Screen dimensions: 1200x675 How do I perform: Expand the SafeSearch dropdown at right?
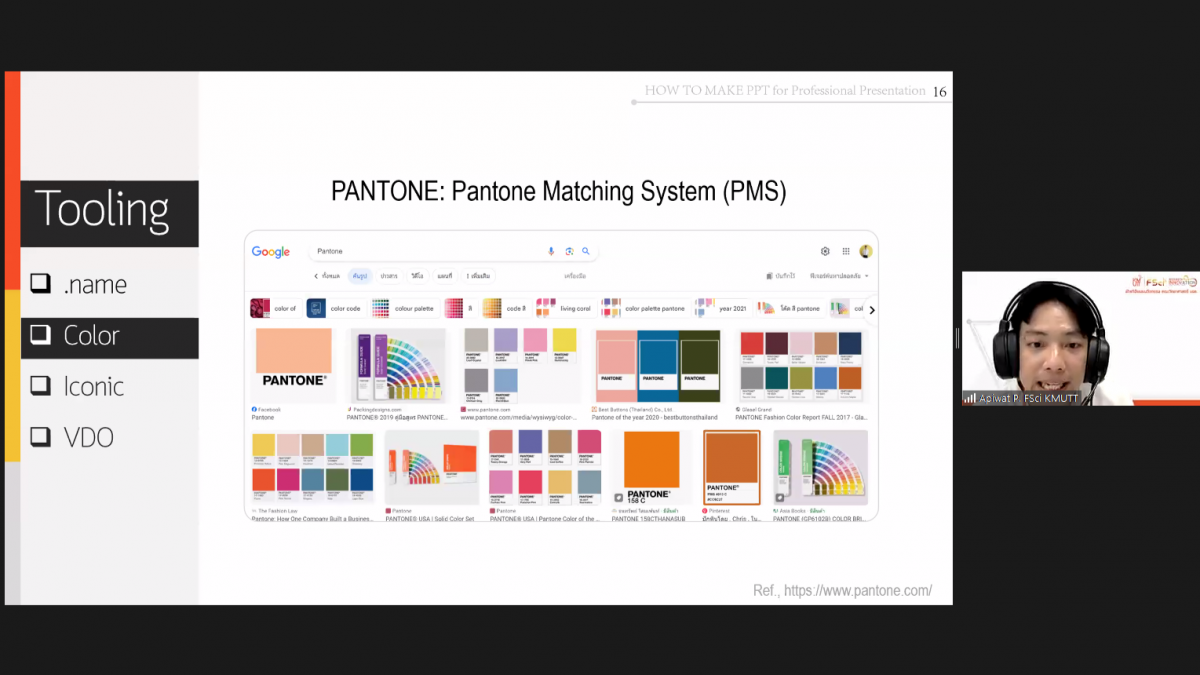(x=838, y=276)
